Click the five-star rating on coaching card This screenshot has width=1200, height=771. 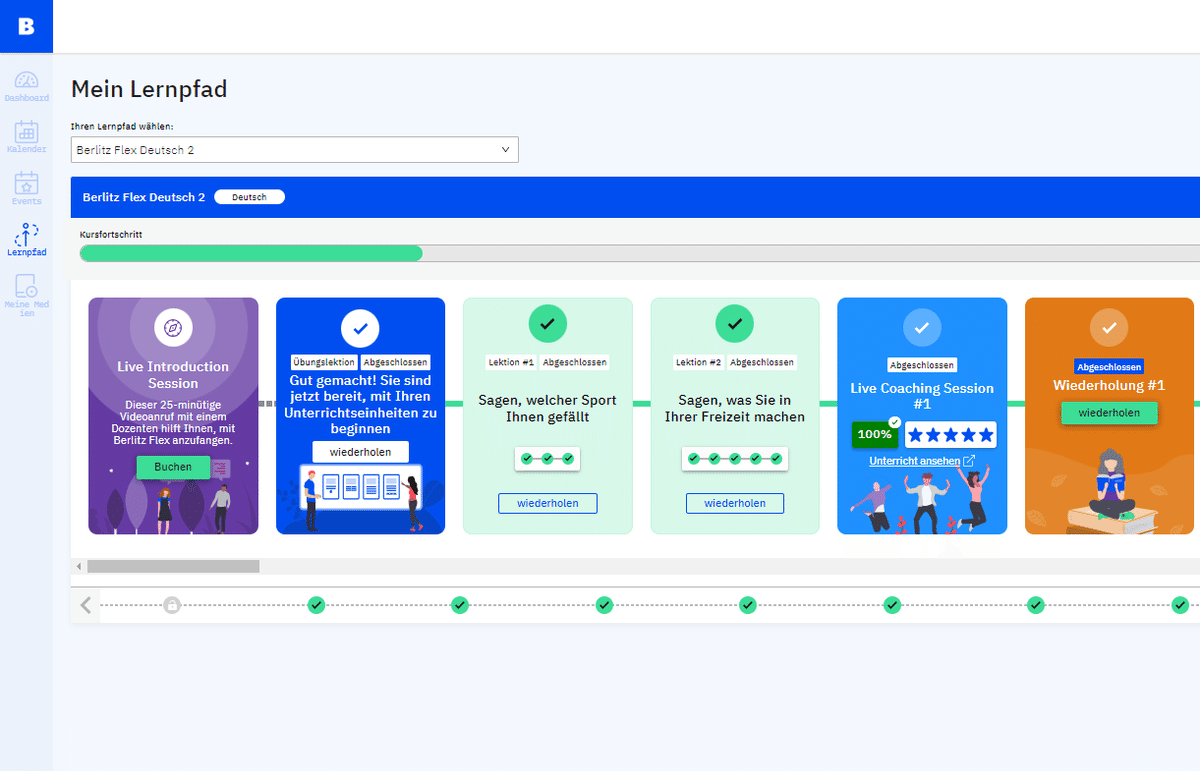951,435
